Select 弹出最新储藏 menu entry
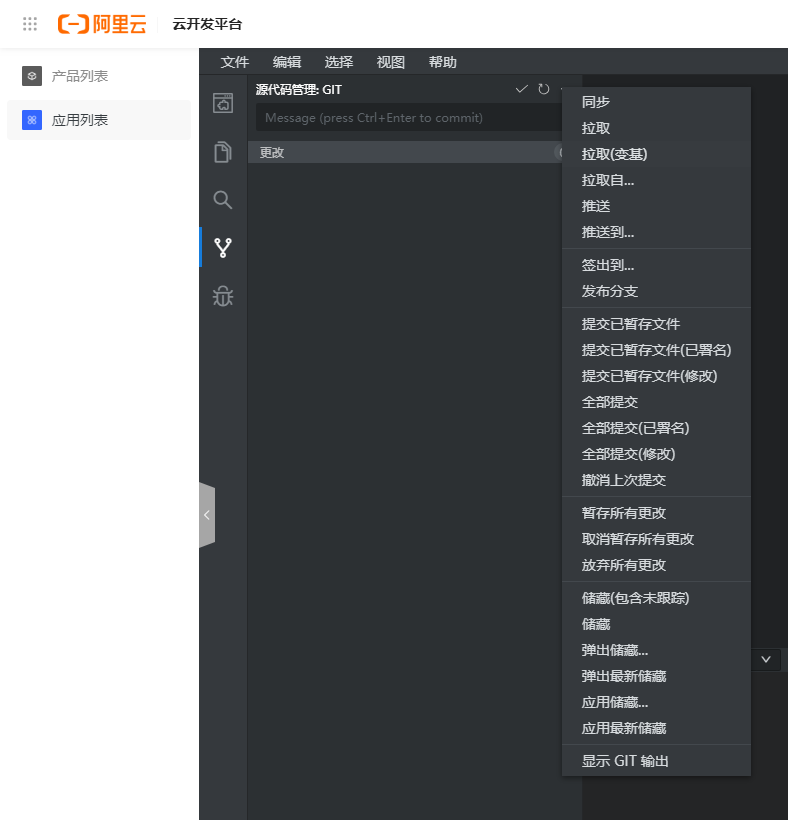 [656, 676]
